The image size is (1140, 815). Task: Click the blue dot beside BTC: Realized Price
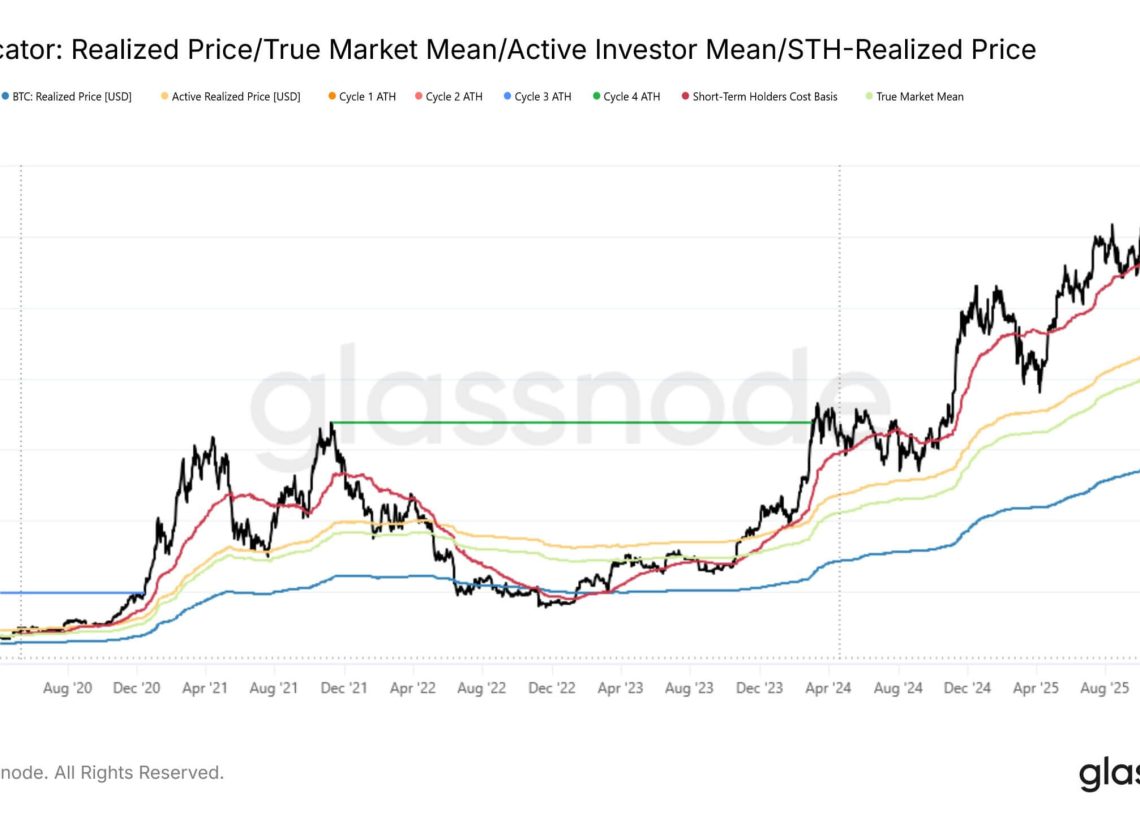(x=5, y=97)
